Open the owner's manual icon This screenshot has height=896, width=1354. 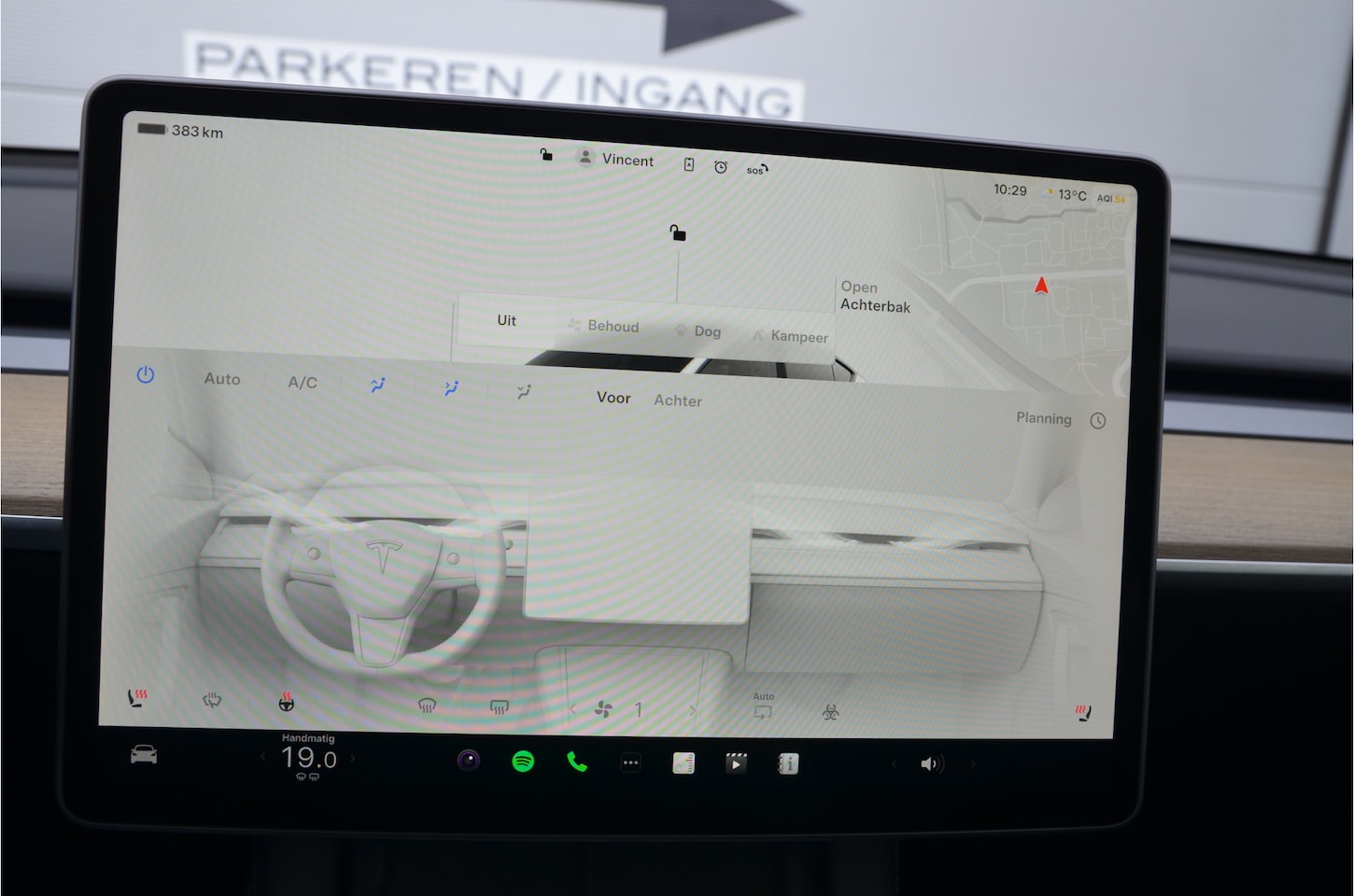click(788, 764)
